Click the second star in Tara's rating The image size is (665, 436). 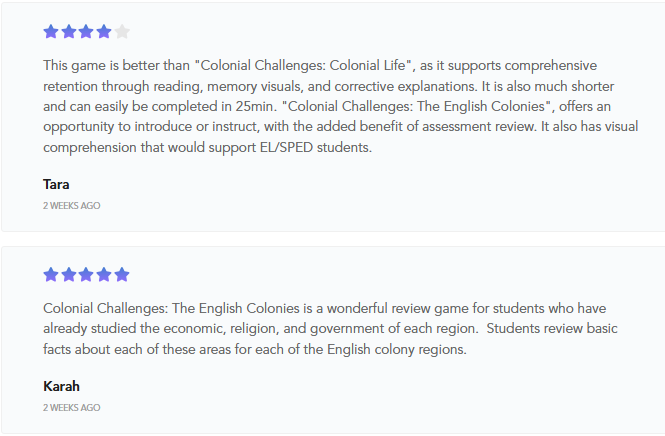point(69,32)
